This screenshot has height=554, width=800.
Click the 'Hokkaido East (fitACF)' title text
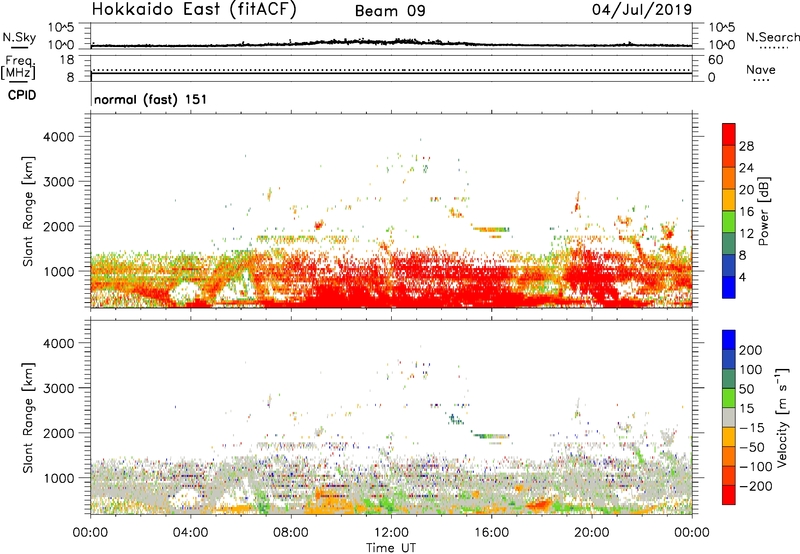click(194, 10)
